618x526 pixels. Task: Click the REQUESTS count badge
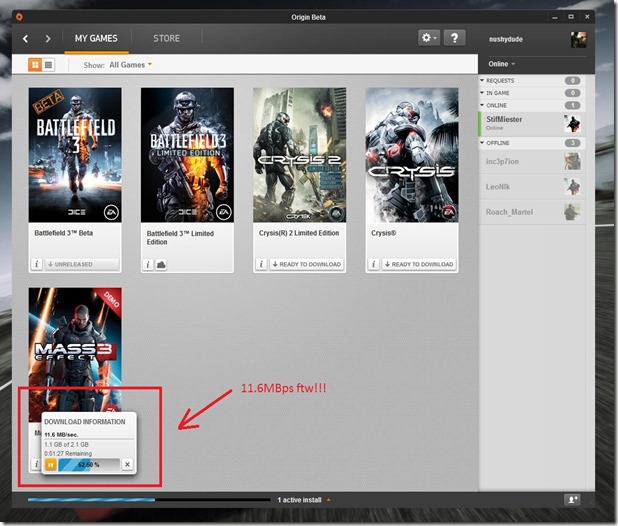tap(572, 81)
